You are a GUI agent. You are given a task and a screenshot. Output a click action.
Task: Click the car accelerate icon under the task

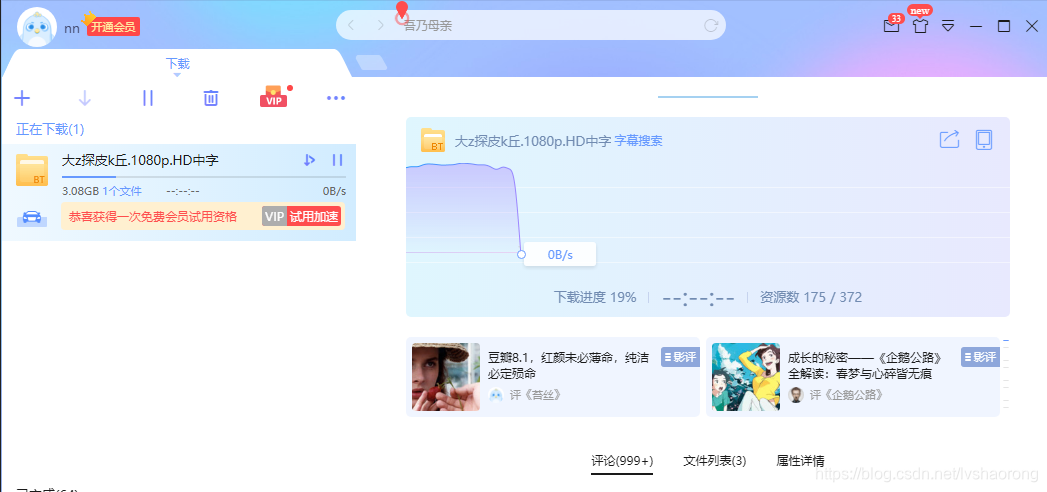point(32,218)
